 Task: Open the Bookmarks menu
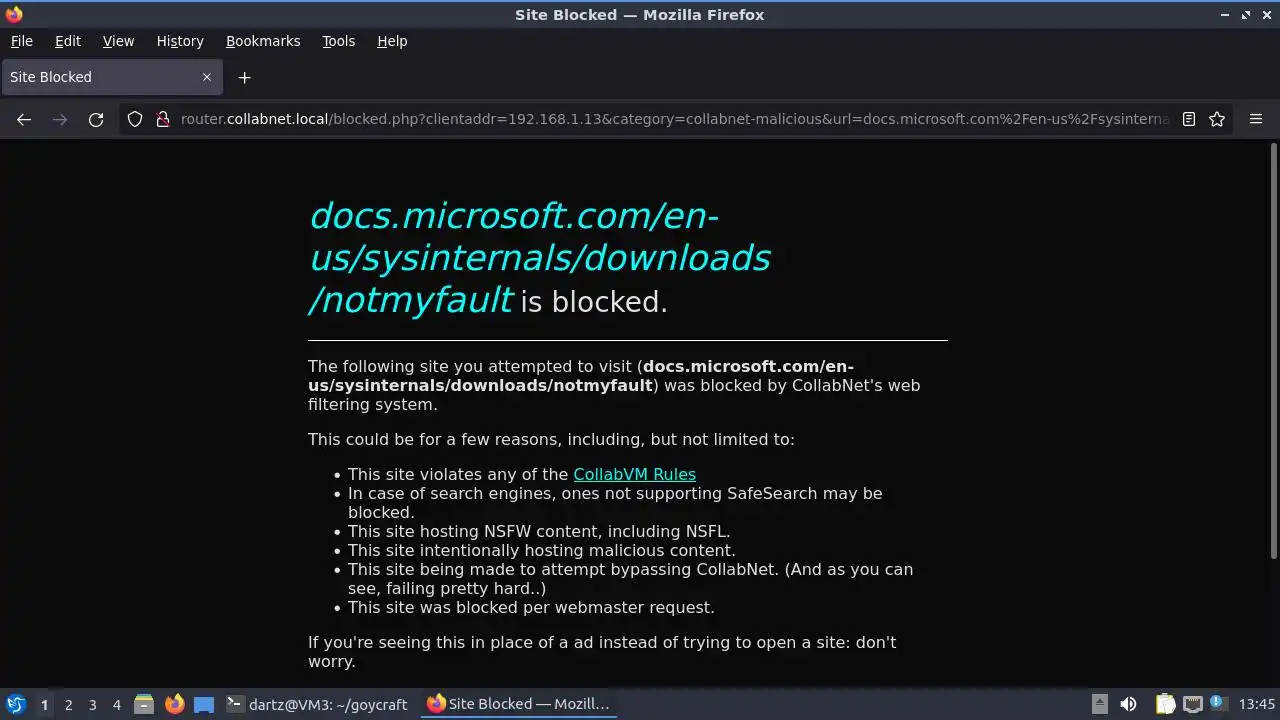[263, 41]
